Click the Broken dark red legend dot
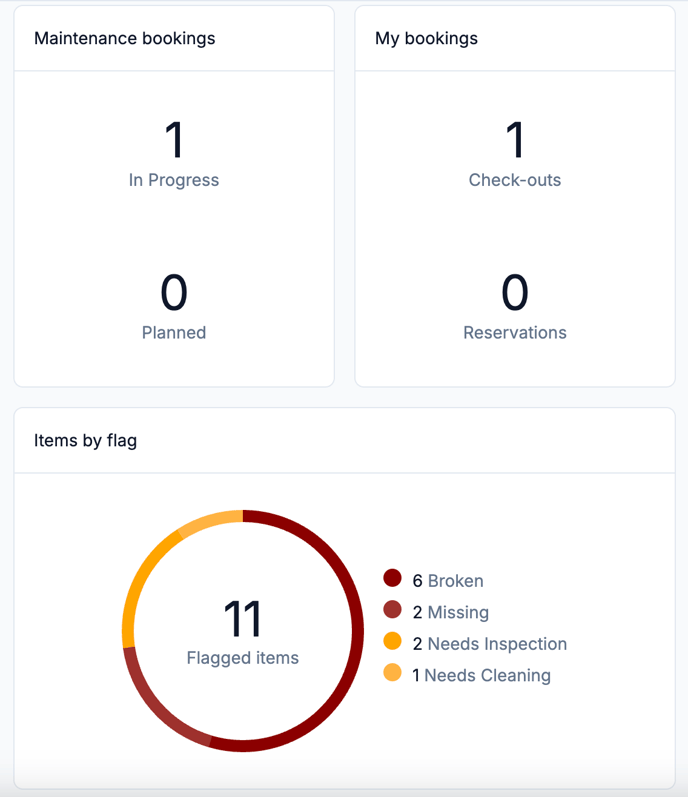Image resolution: width=688 pixels, height=797 pixels. [392, 578]
